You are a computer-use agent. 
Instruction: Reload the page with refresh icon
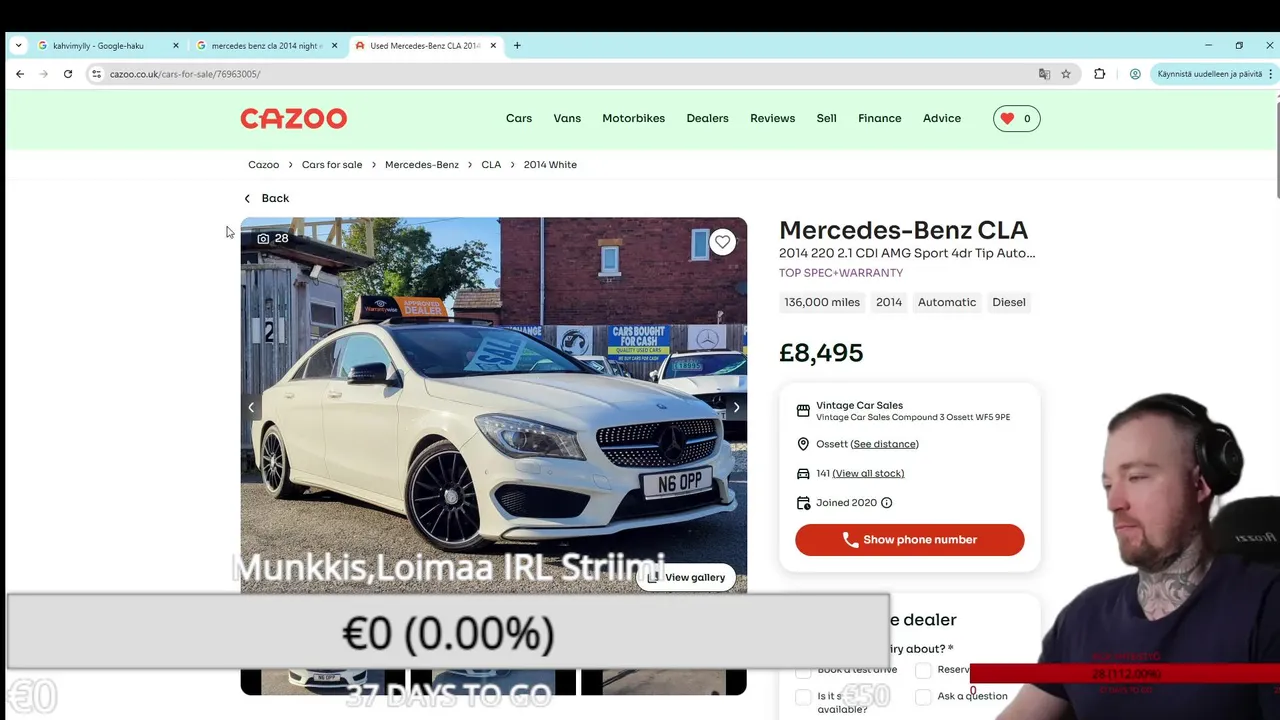(68, 74)
